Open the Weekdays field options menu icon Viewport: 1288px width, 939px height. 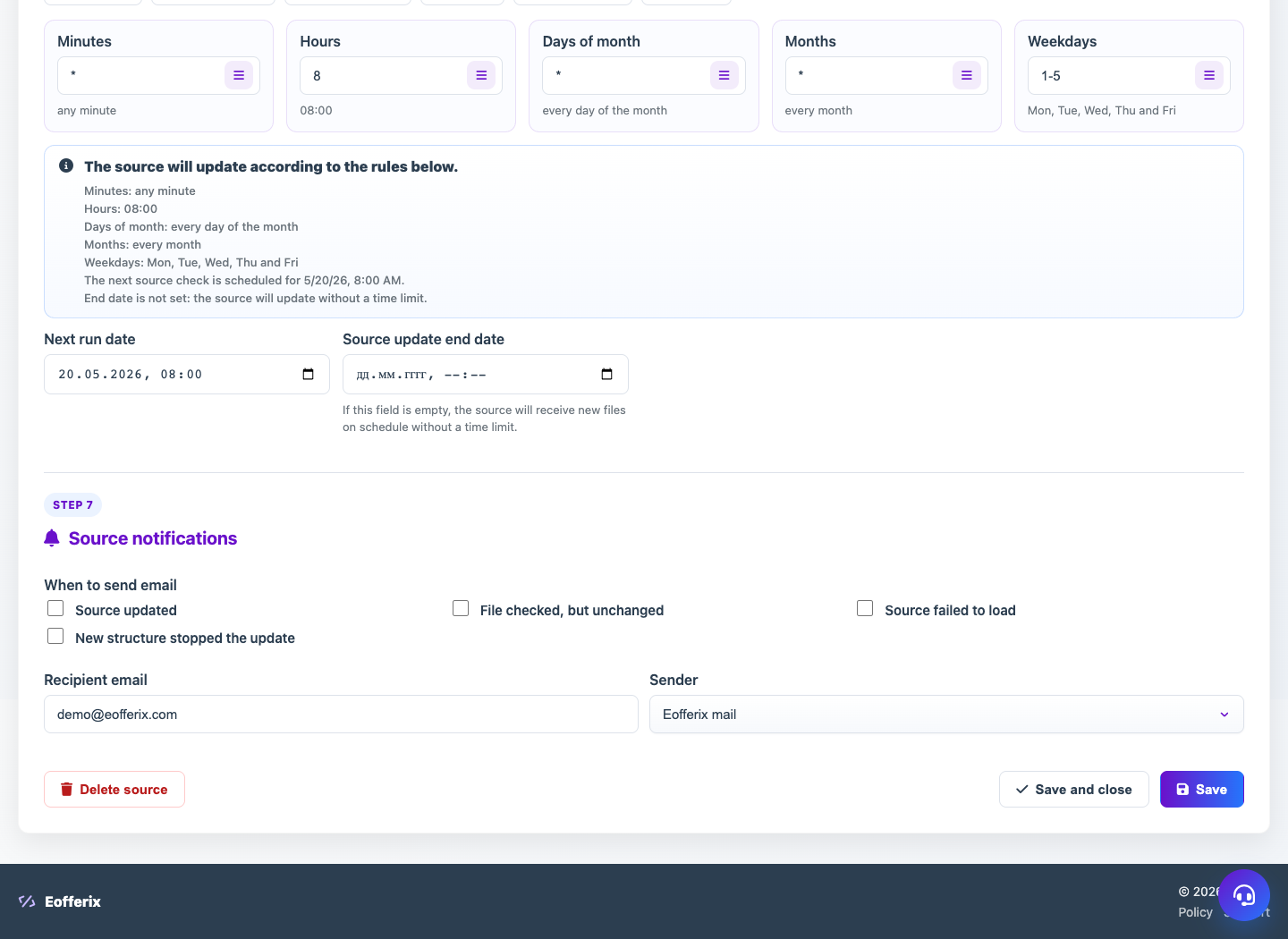1209,76
